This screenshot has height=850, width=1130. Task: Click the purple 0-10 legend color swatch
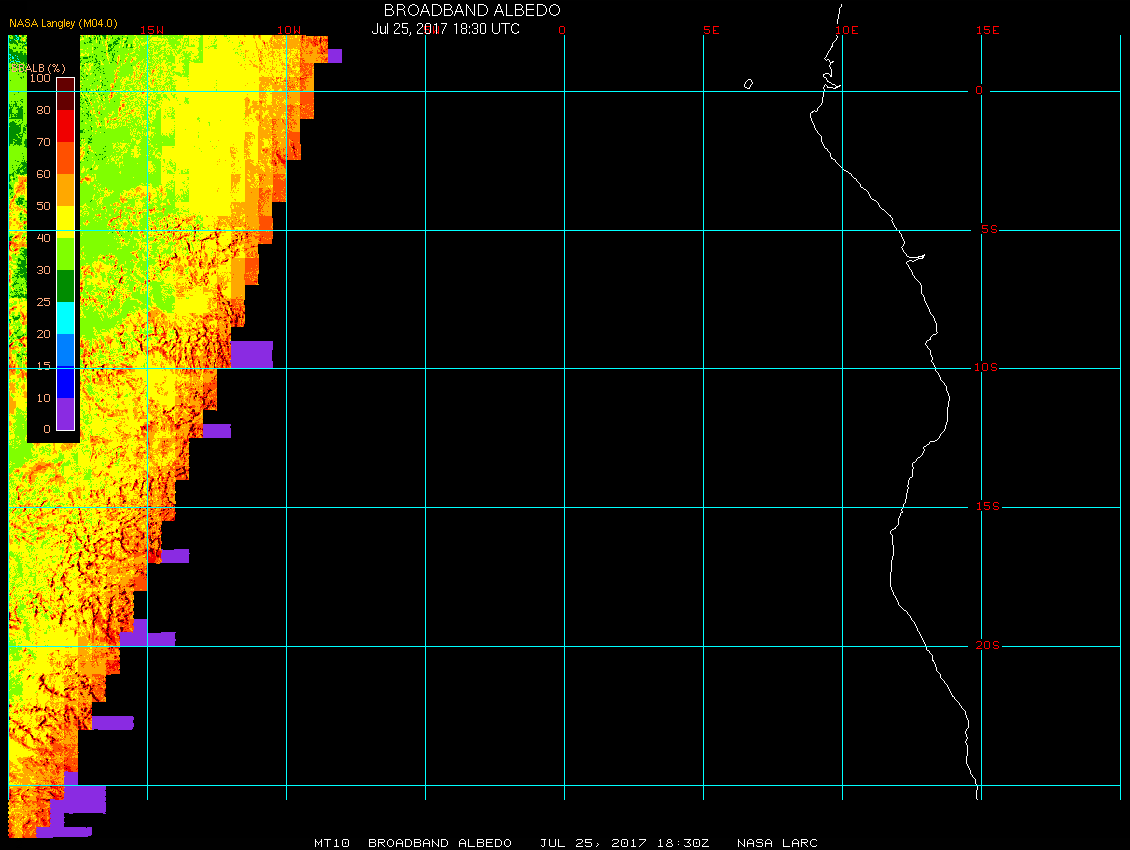click(x=65, y=414)
